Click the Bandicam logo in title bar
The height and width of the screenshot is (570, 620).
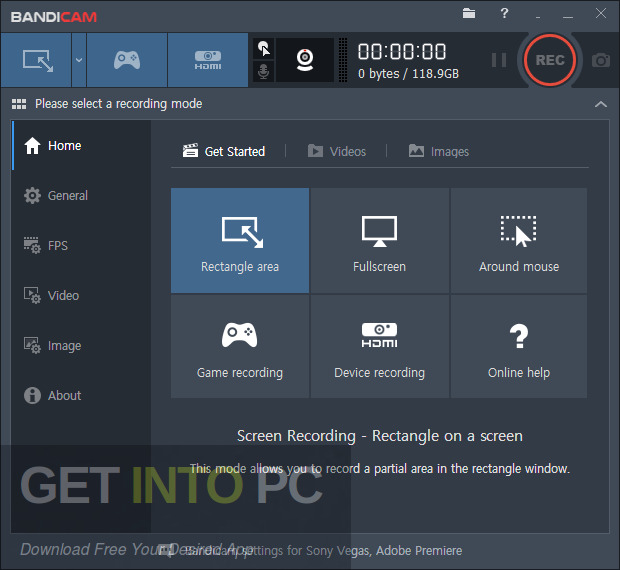click(x=54, y=17)
